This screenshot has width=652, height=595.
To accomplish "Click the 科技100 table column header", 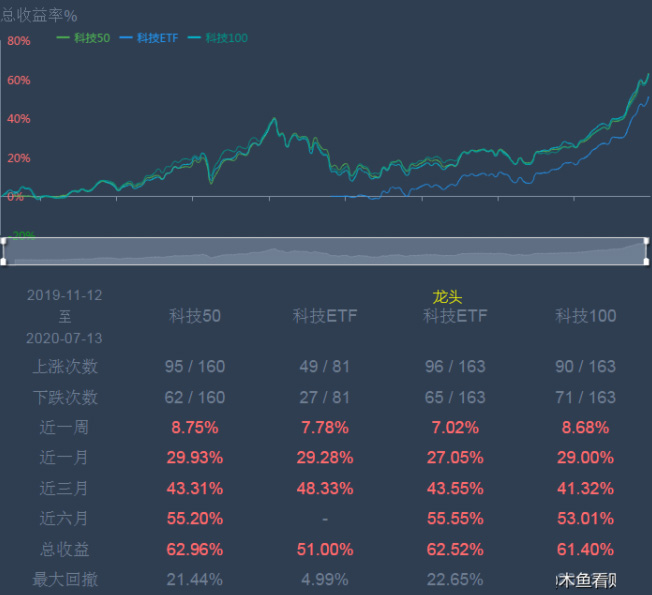I will click(x=586, y=316).
